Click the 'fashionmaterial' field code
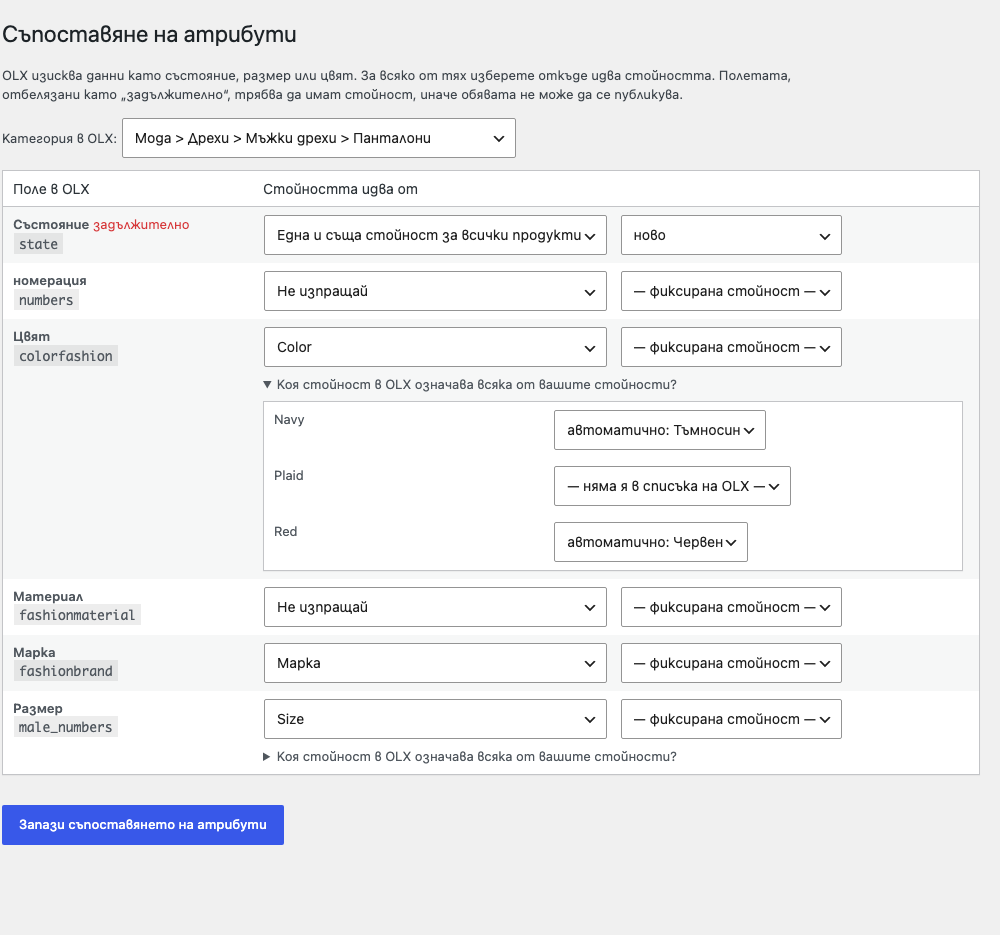1000x935 pixels. (x=77, y=615)
